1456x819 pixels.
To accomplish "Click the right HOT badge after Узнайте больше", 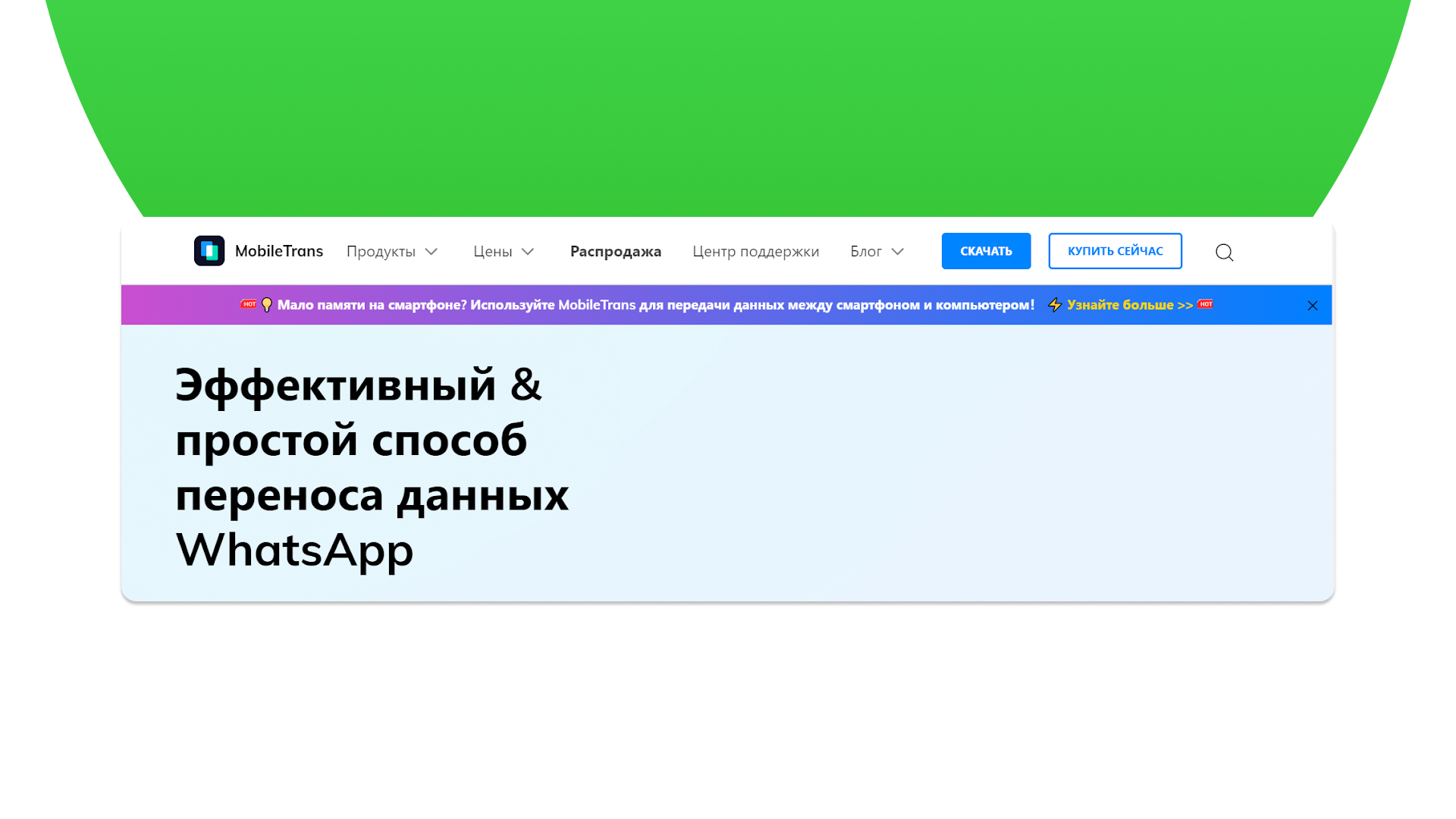I will (1206, 304).
